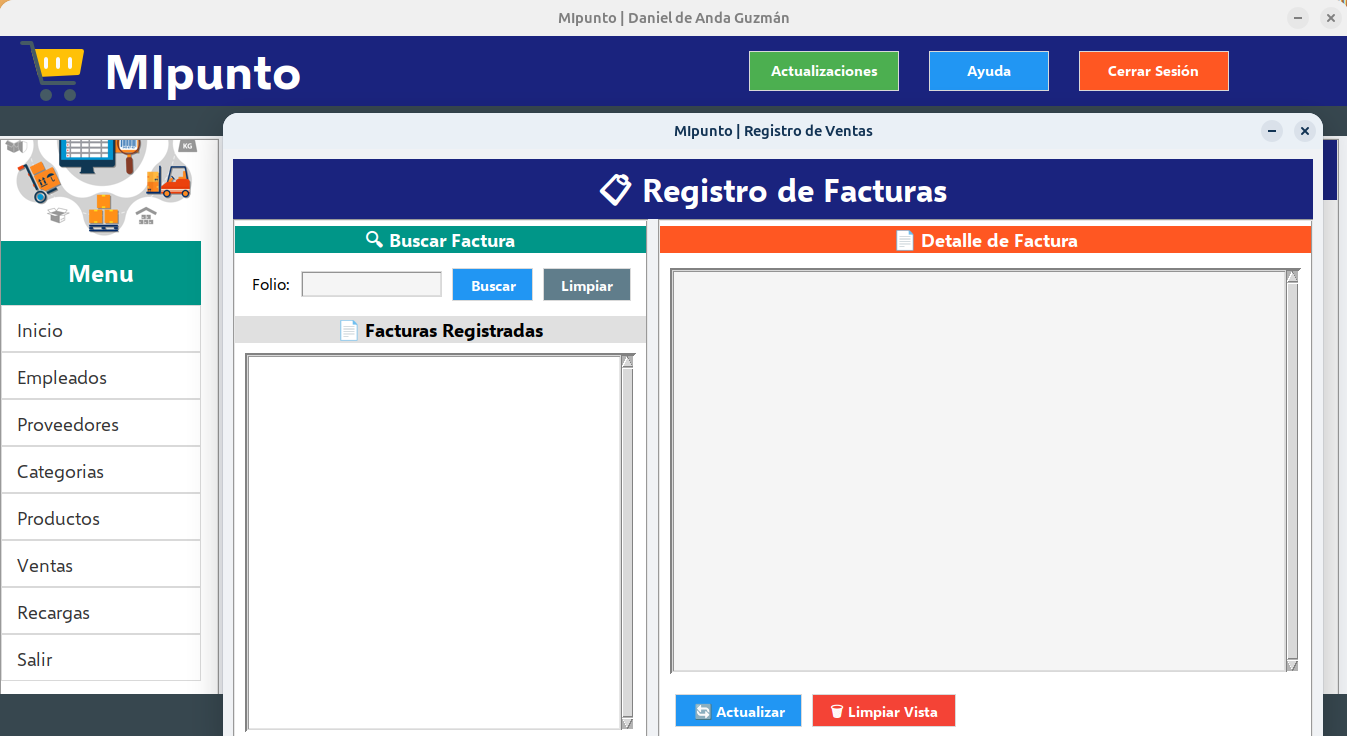Screen dimensions: 1347x736
Task: Click the gray Limpiar button
Action: click(587, 285)
